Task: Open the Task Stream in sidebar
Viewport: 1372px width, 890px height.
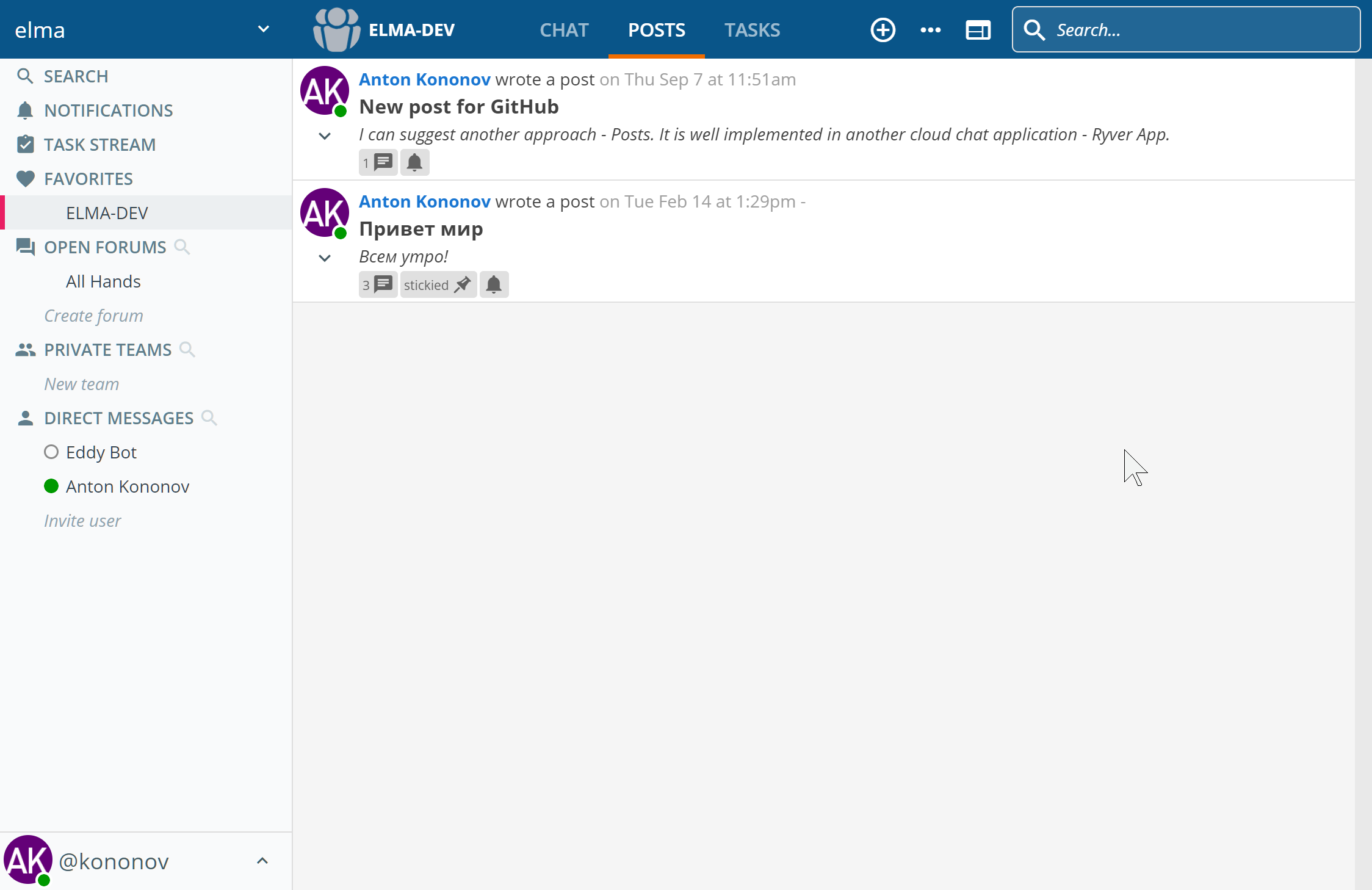Action: tap(99, 145)
